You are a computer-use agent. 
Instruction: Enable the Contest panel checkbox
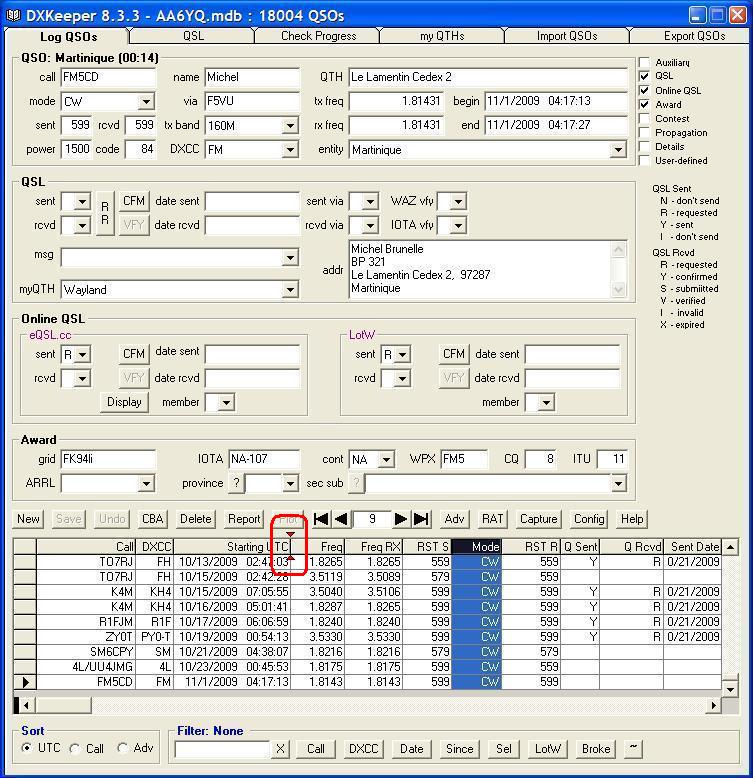pyautogui.click(x=644, y=119)
